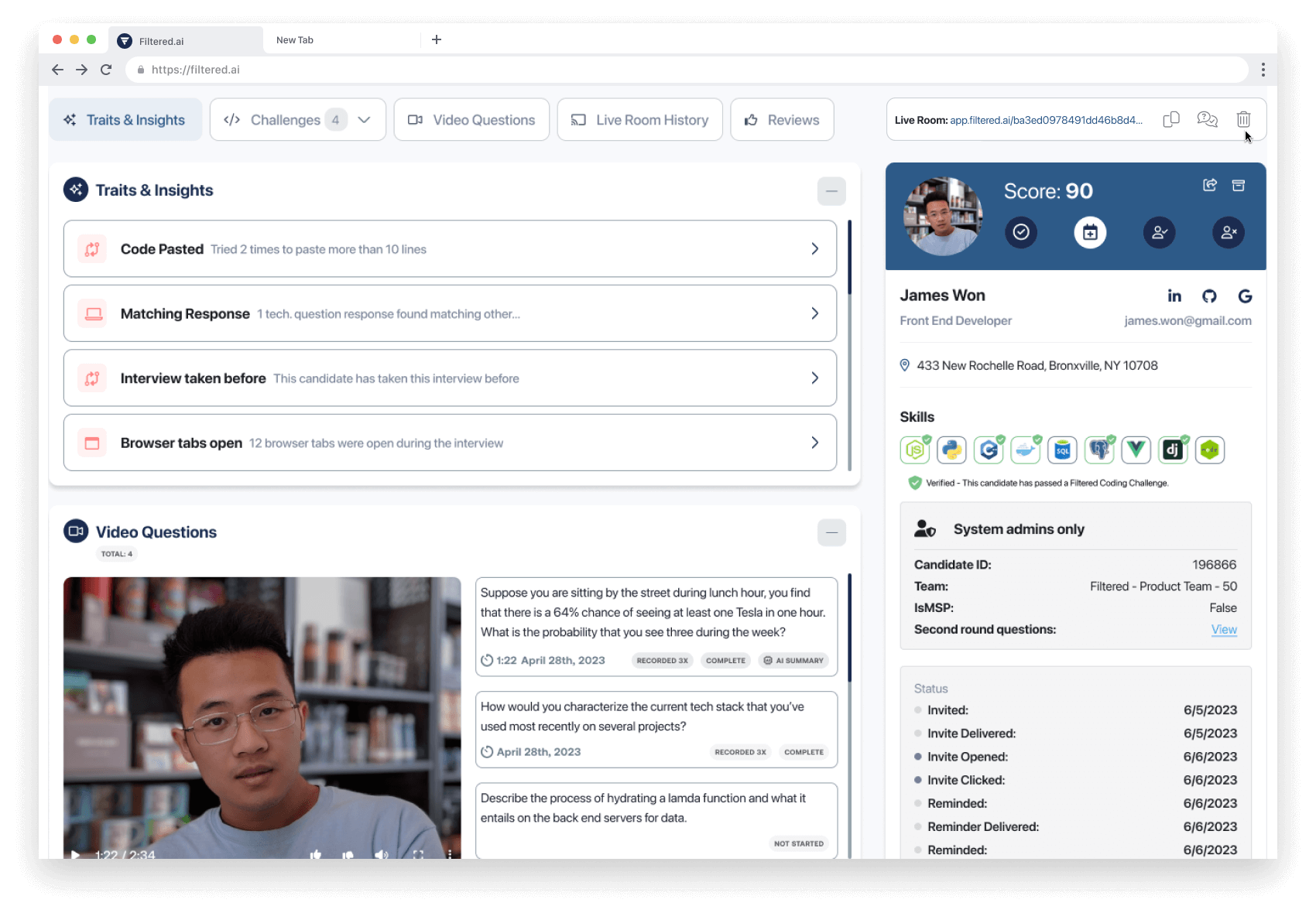Viewport: 1316px width, 913px height.
Task: Delete the Live Room with trash icon
Action: [x=1243, y=120]
